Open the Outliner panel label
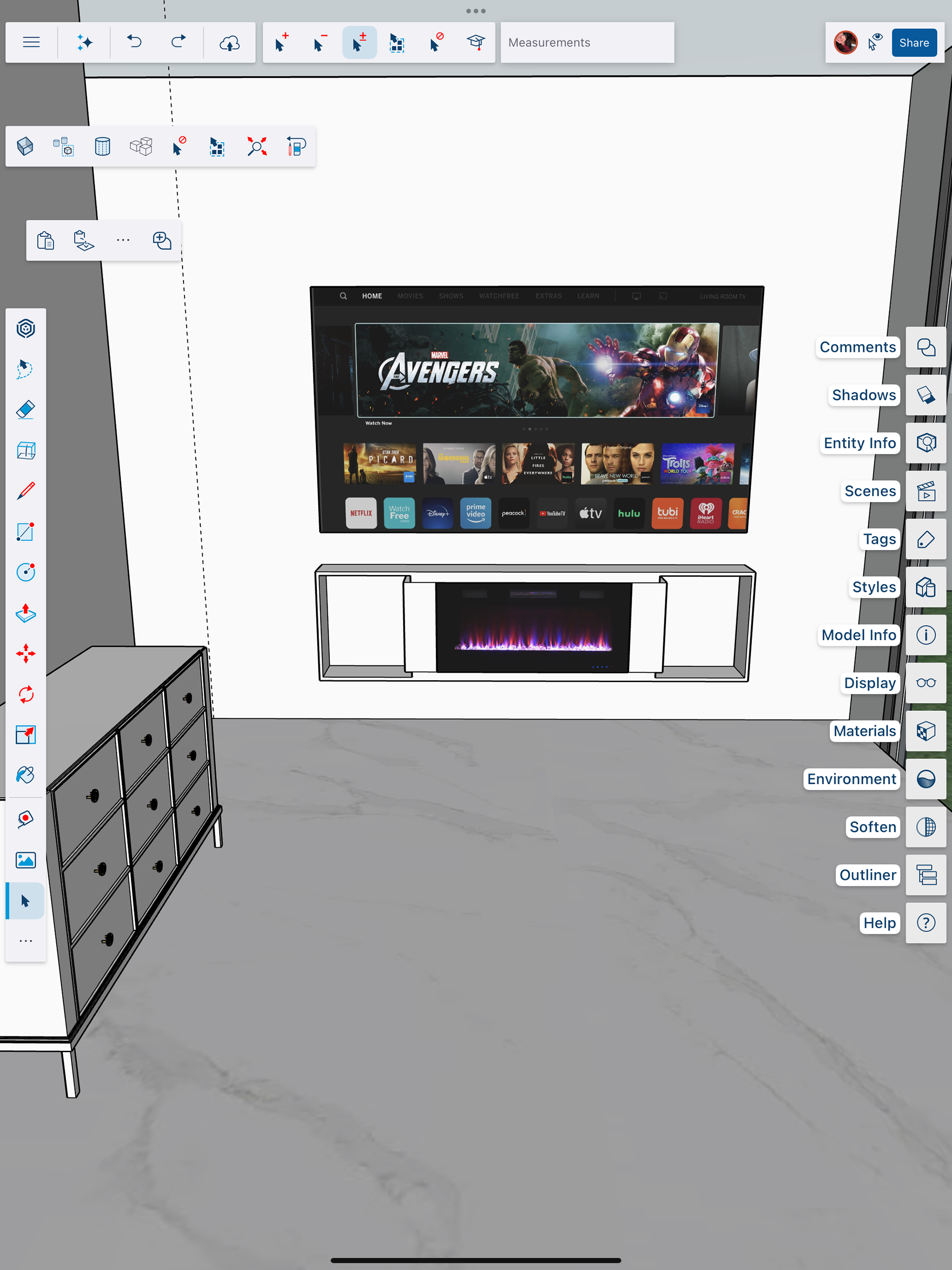The image size is (952, 1270). coord(867,875)
